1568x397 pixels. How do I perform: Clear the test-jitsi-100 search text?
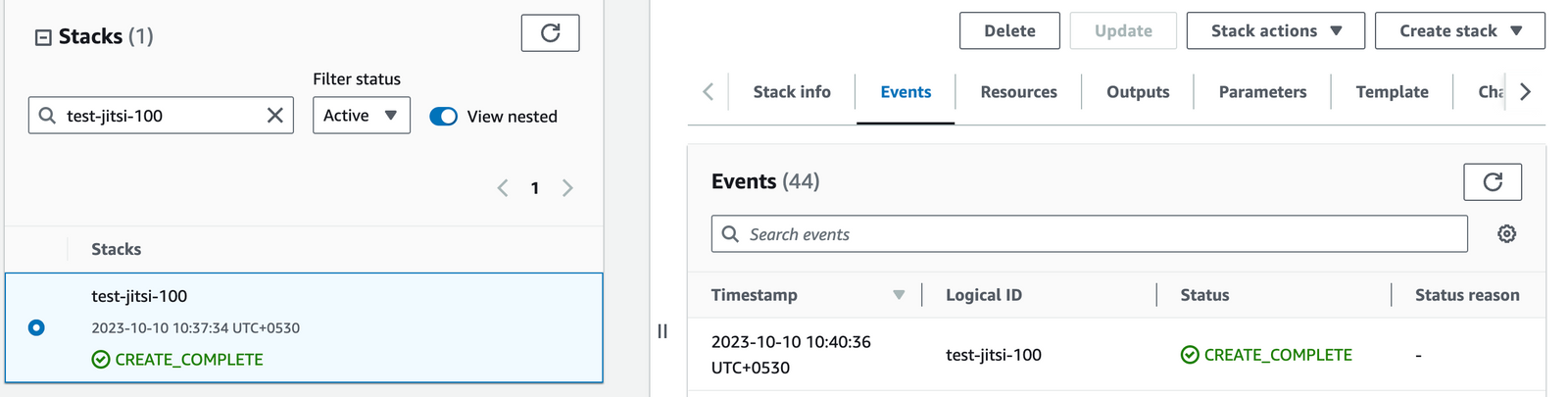(x=275, y=116)
